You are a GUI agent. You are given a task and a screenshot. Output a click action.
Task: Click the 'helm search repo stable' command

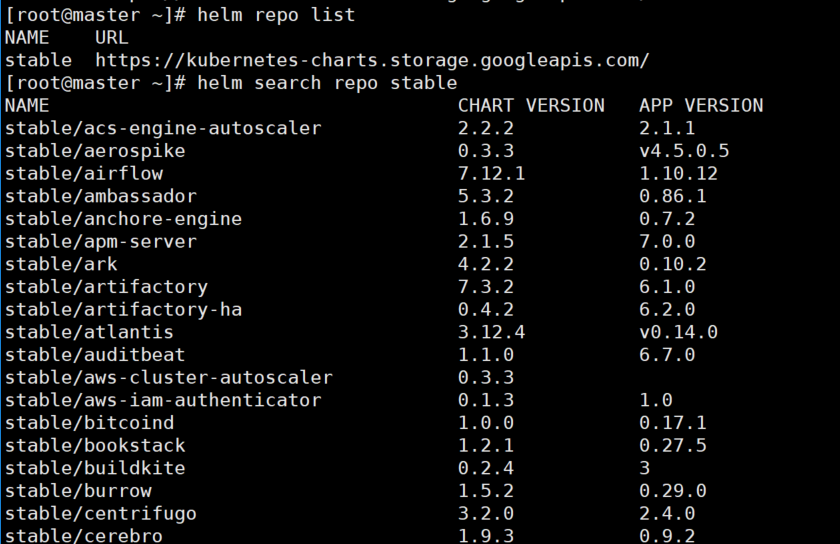tap(327, 83)
